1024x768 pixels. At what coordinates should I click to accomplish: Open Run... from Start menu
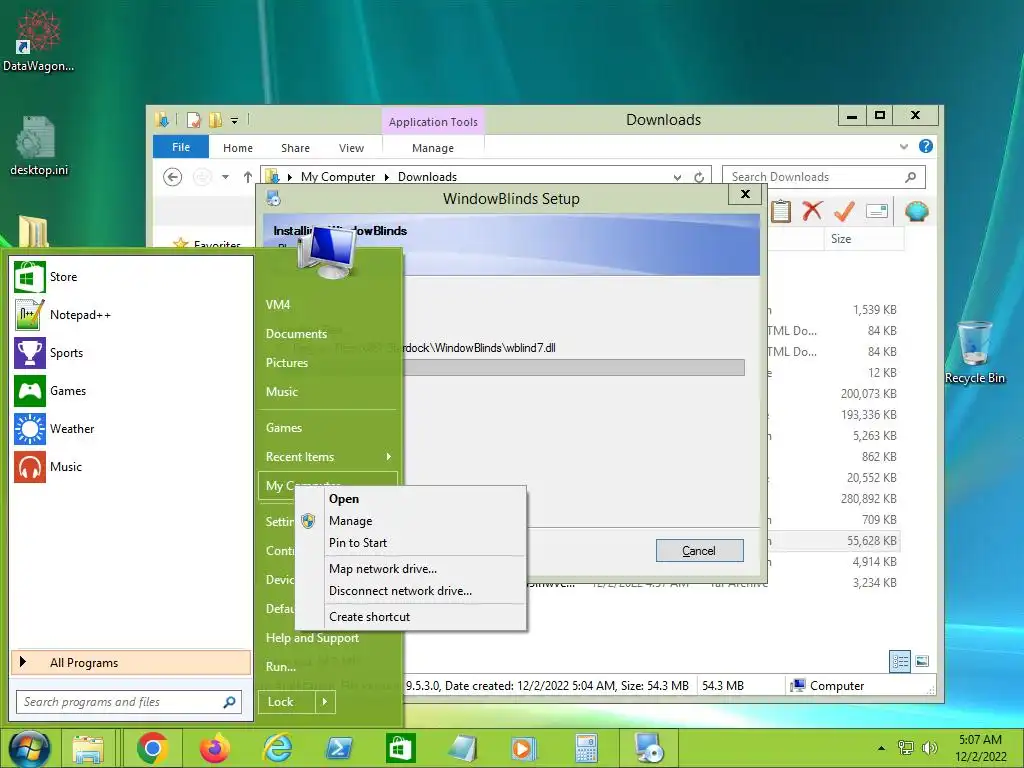tap(281, 667)
